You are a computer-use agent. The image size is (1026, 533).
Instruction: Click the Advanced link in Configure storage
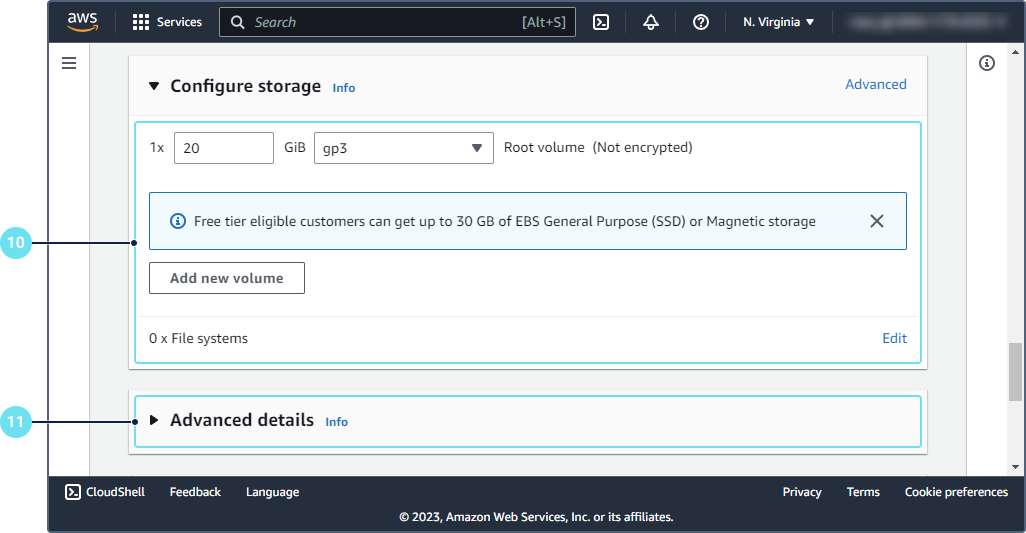875,85
